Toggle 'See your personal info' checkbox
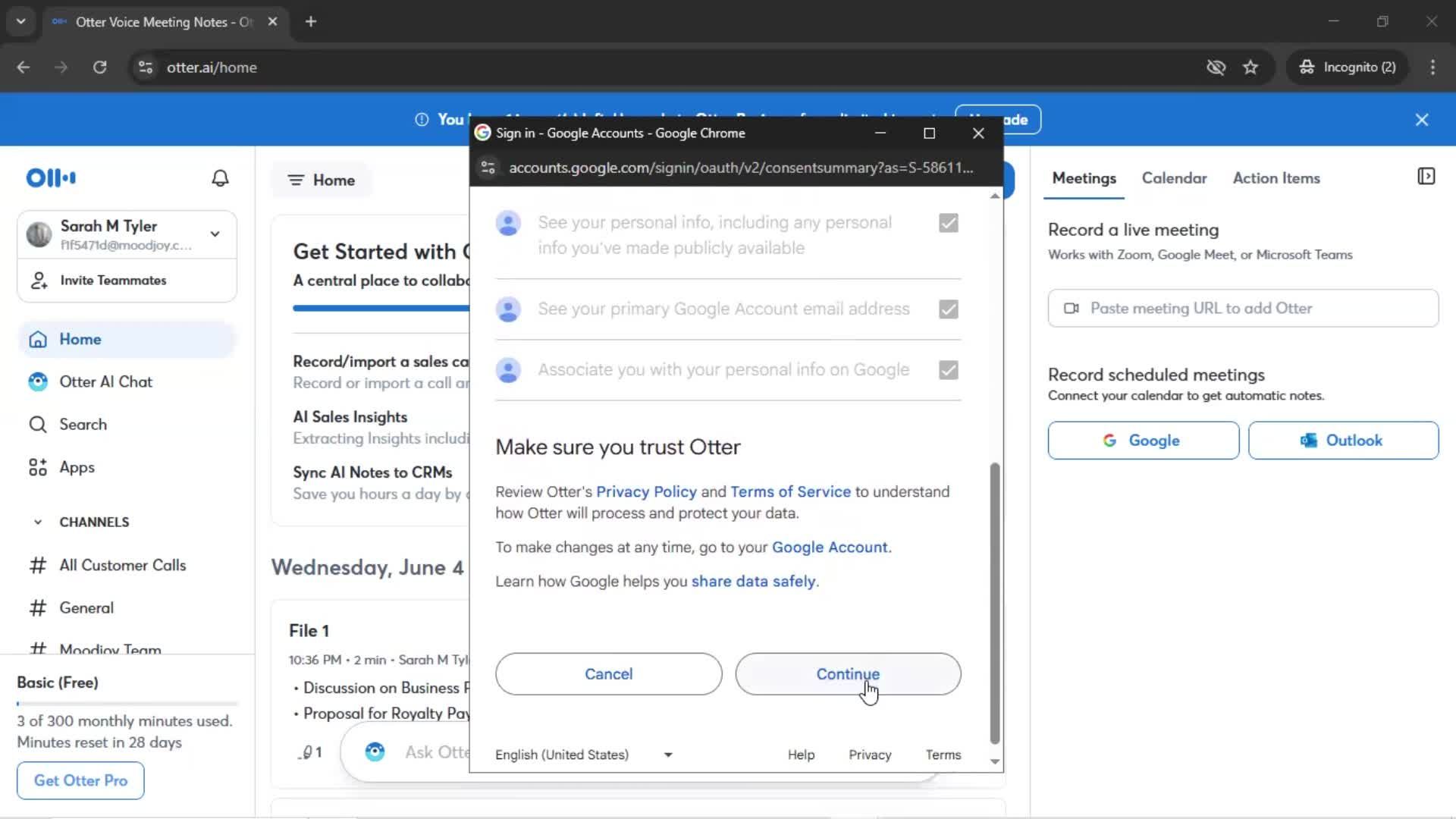Screen dimensions: 1456x819 [948, 223]
